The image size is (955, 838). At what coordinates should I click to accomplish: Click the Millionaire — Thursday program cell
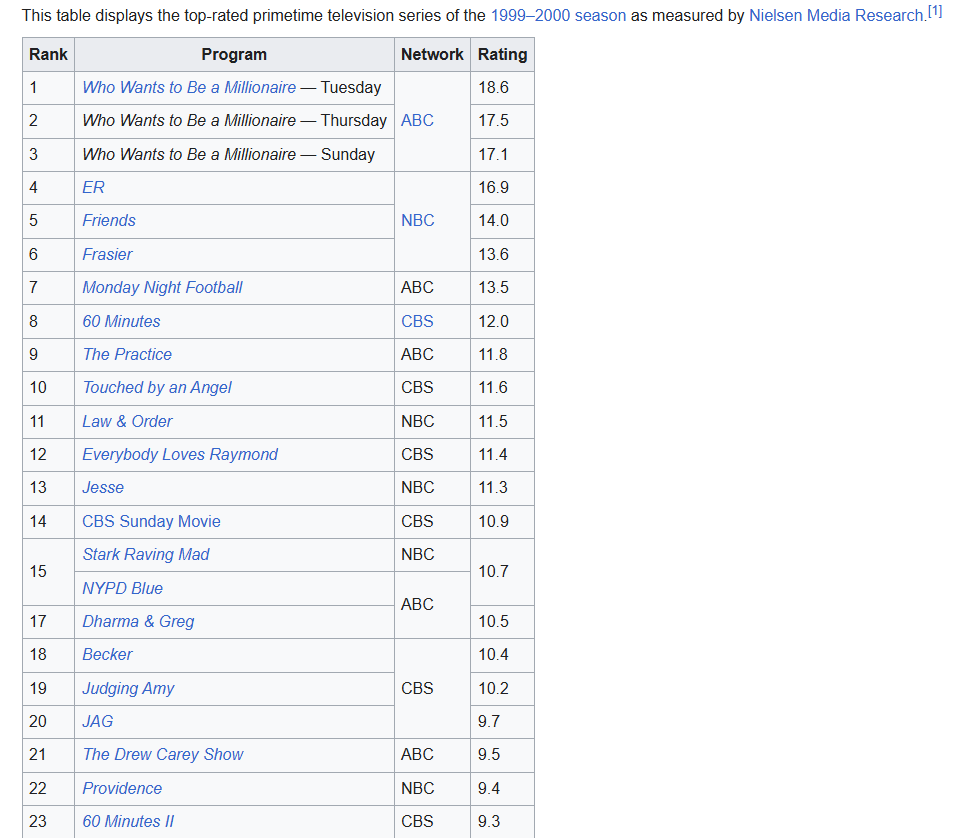[234, 121]
